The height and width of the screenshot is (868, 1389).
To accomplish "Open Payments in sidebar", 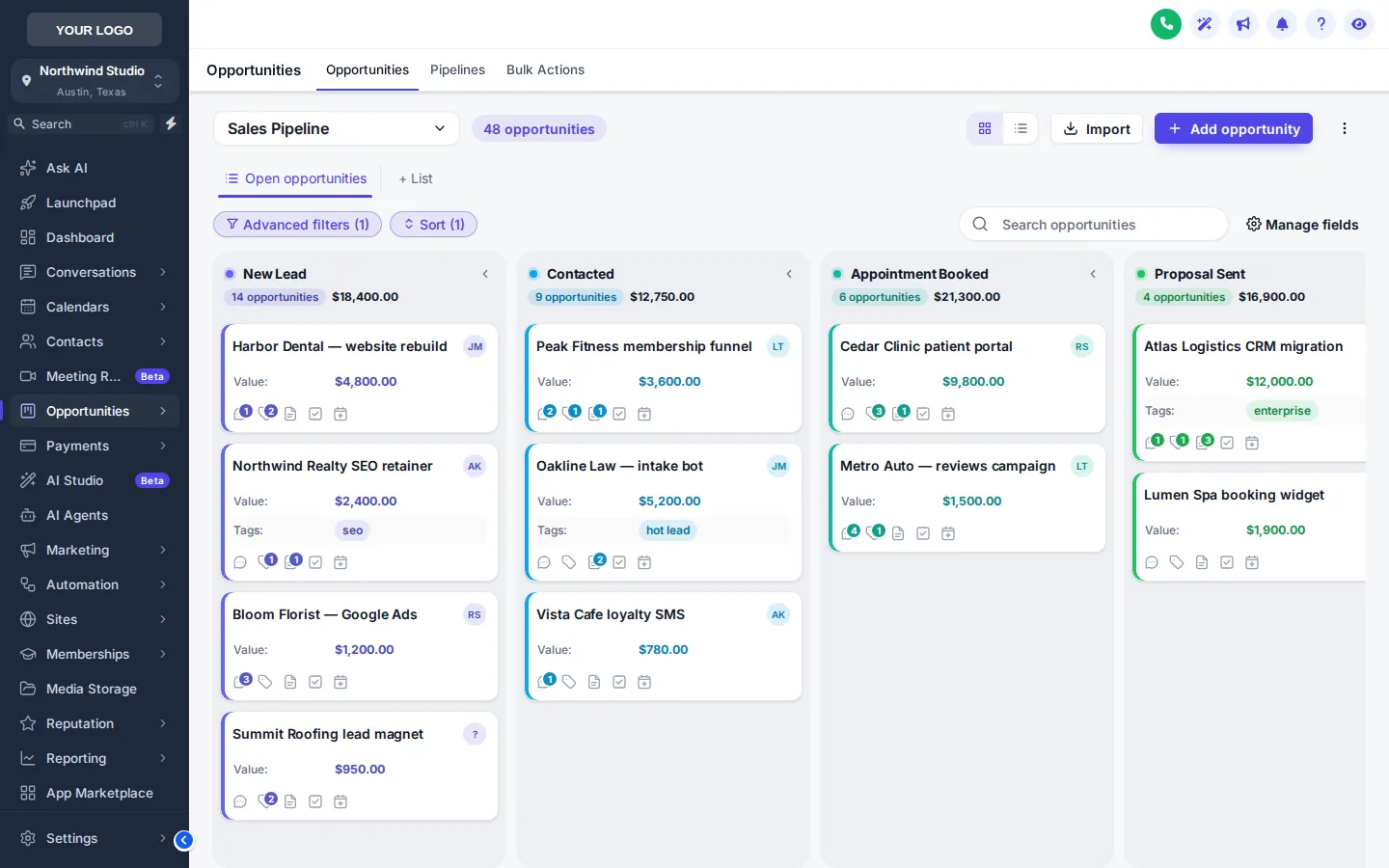I will [95, 446].
